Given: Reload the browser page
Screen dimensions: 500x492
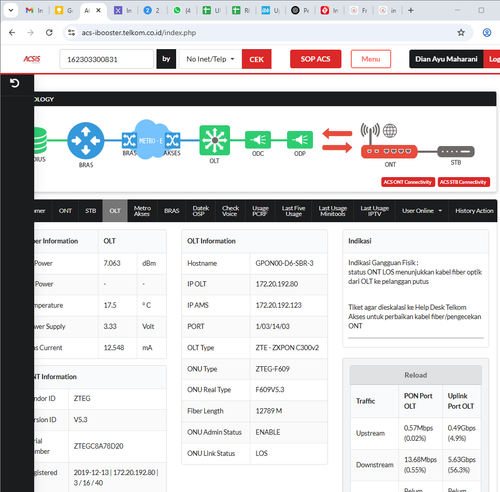Looking at the screenshot, I should click(x=49, y=33).
